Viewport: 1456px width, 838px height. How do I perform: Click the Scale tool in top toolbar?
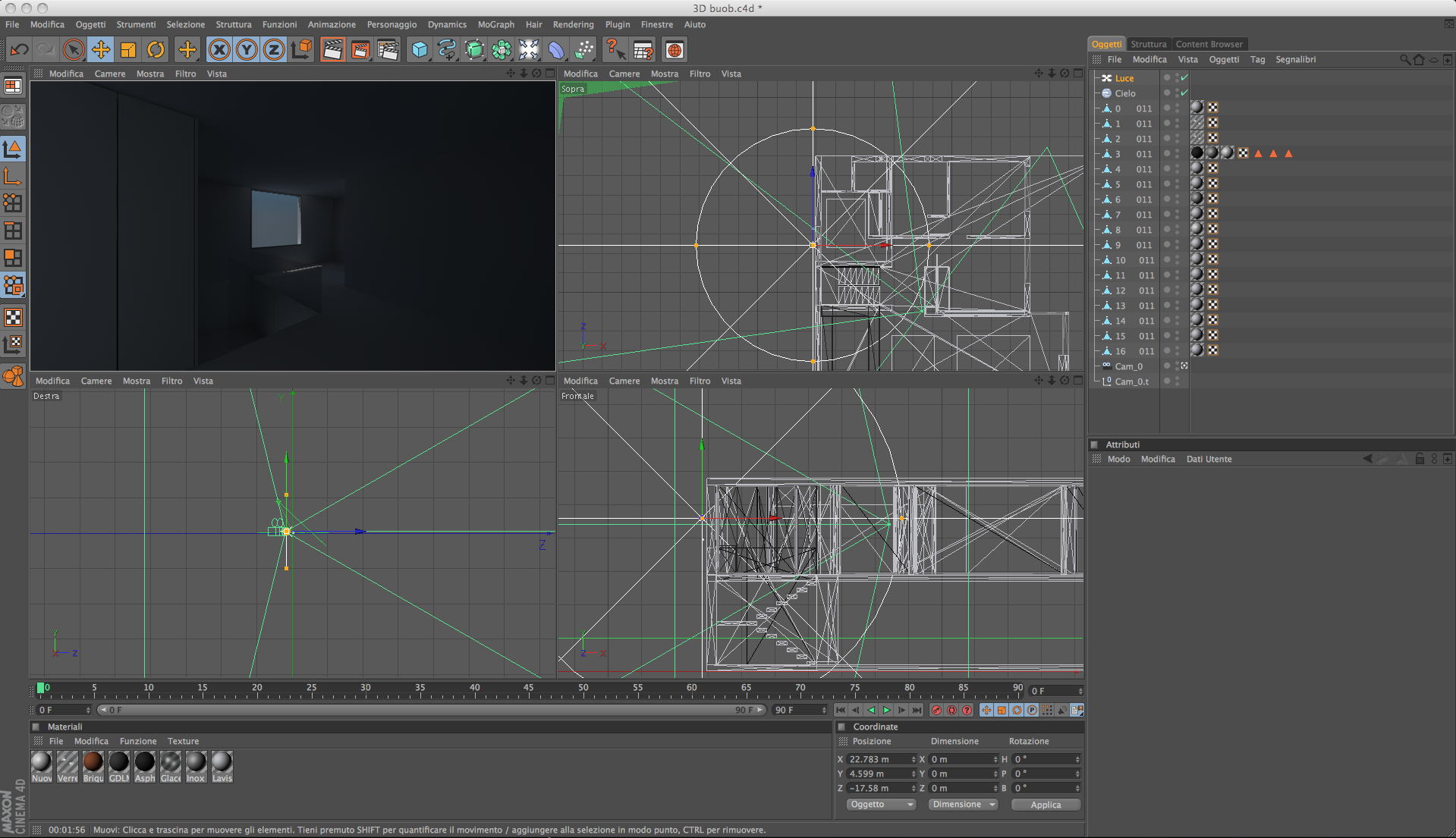click(128, 50)
